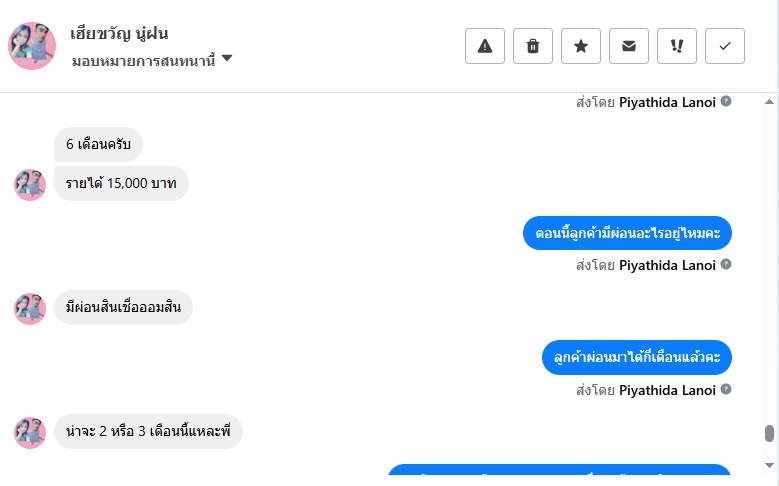Star this conversation

pyautogui.click(x=581, y=46)
